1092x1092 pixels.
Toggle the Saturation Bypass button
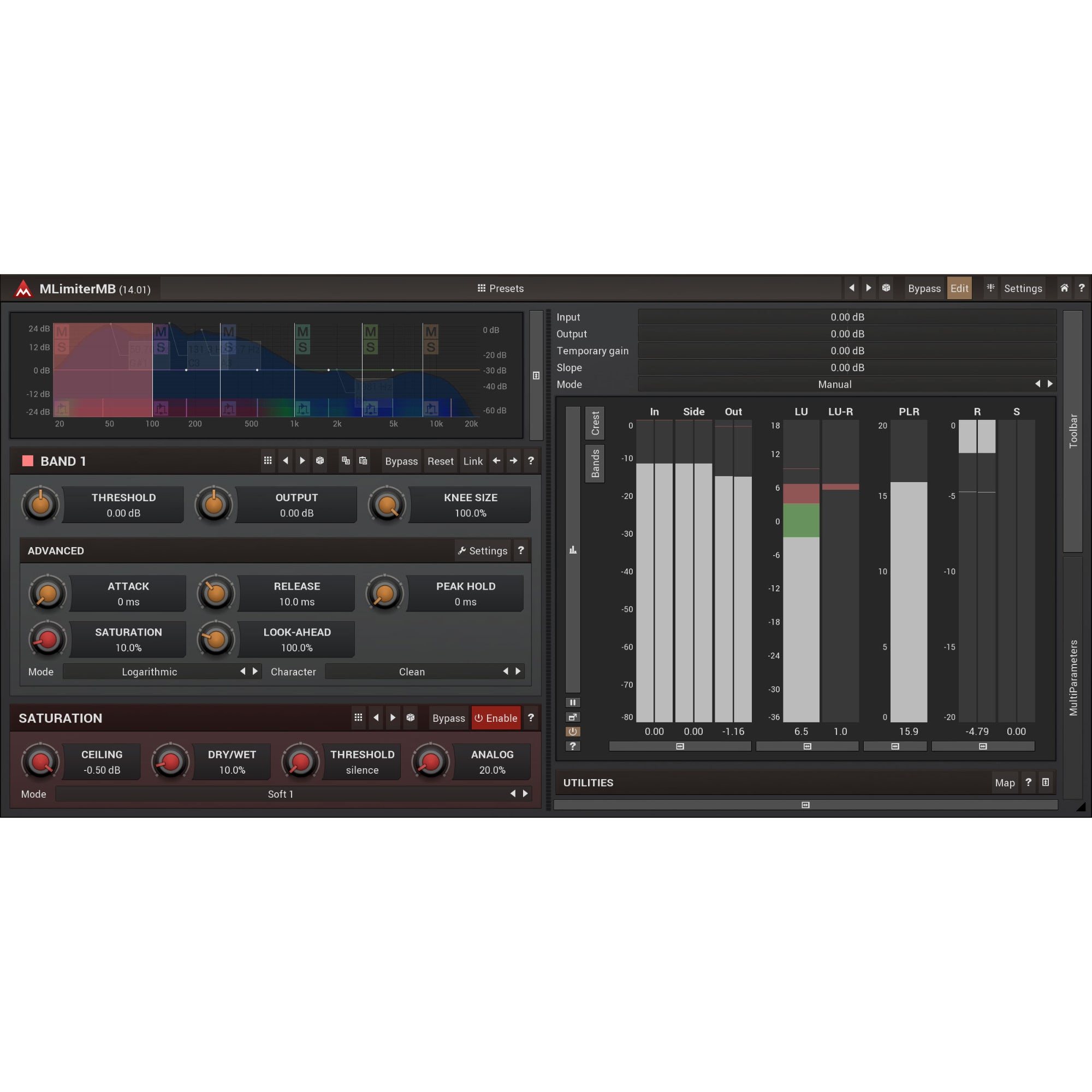tap(448, 718)
